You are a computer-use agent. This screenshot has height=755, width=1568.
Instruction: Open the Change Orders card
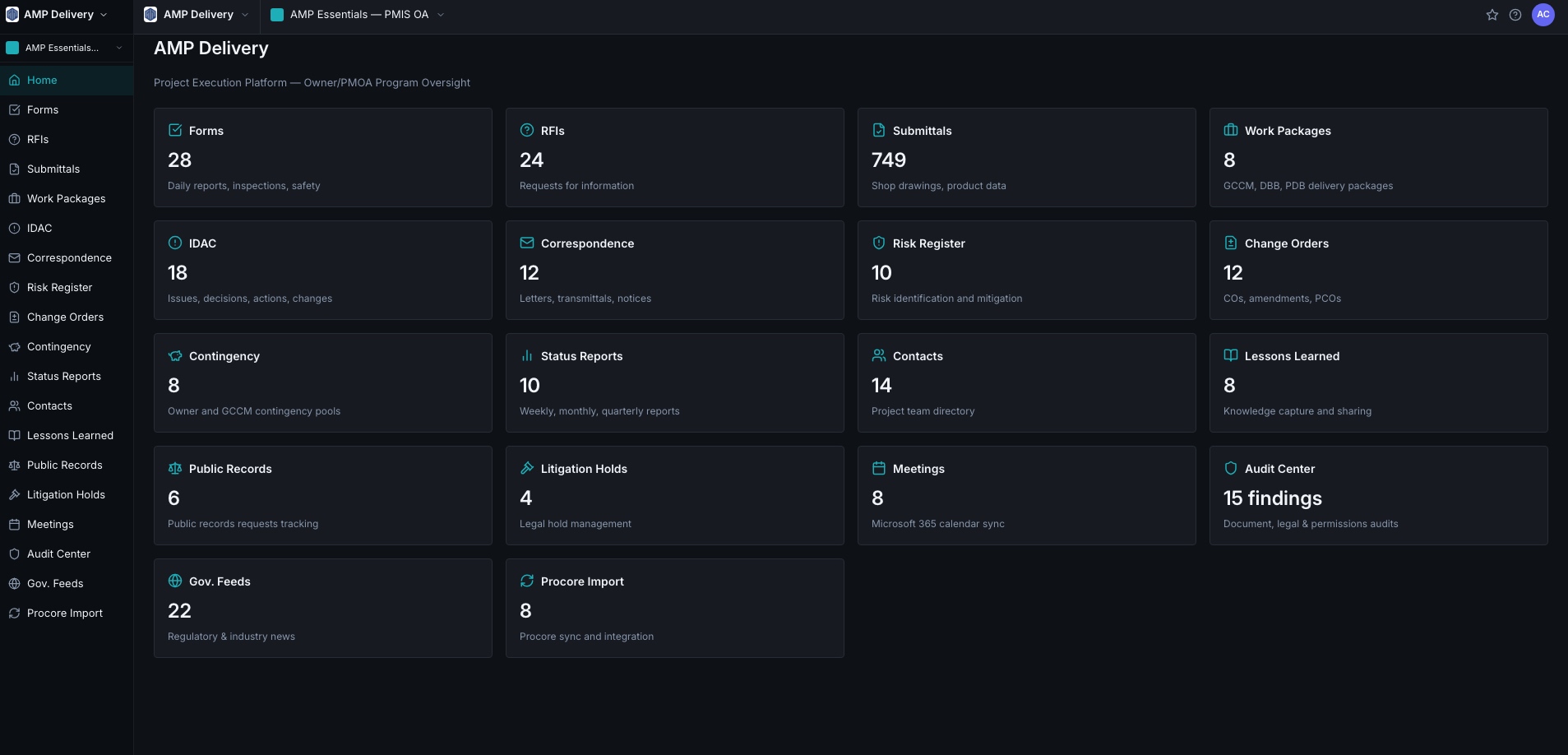point(1379,270)
